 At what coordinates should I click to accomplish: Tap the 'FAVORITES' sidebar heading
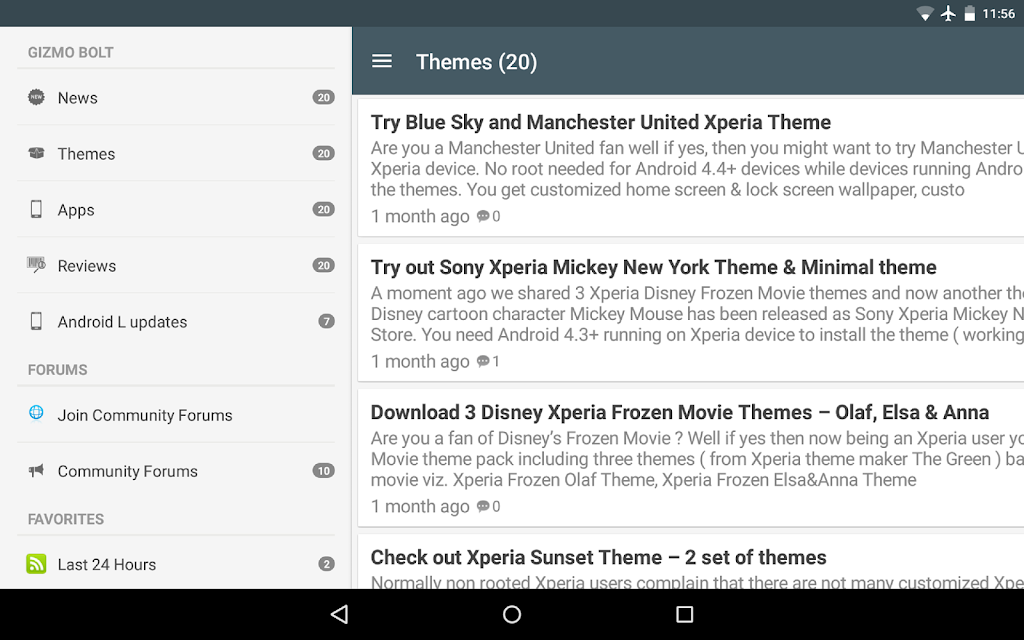[x=66, y=519]
